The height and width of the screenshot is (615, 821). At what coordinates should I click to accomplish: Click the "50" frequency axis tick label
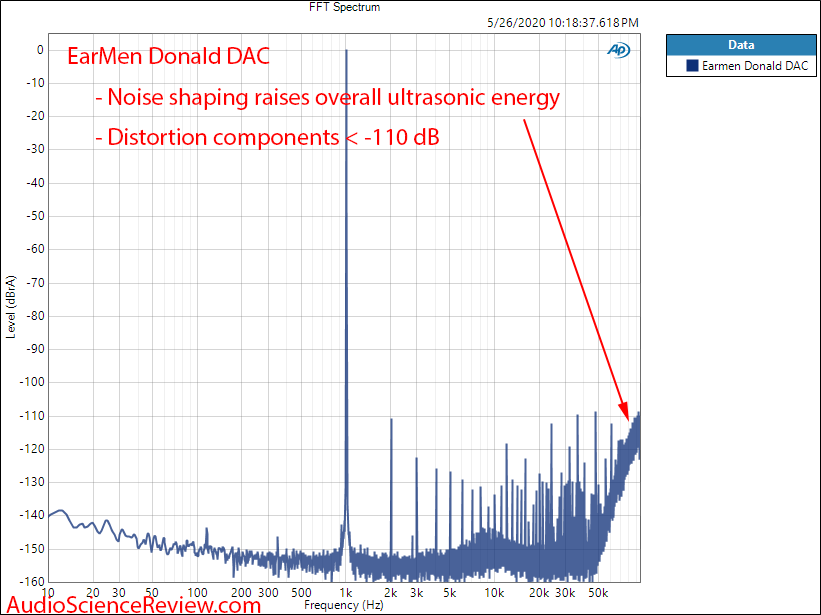click(x=152, y=593)
